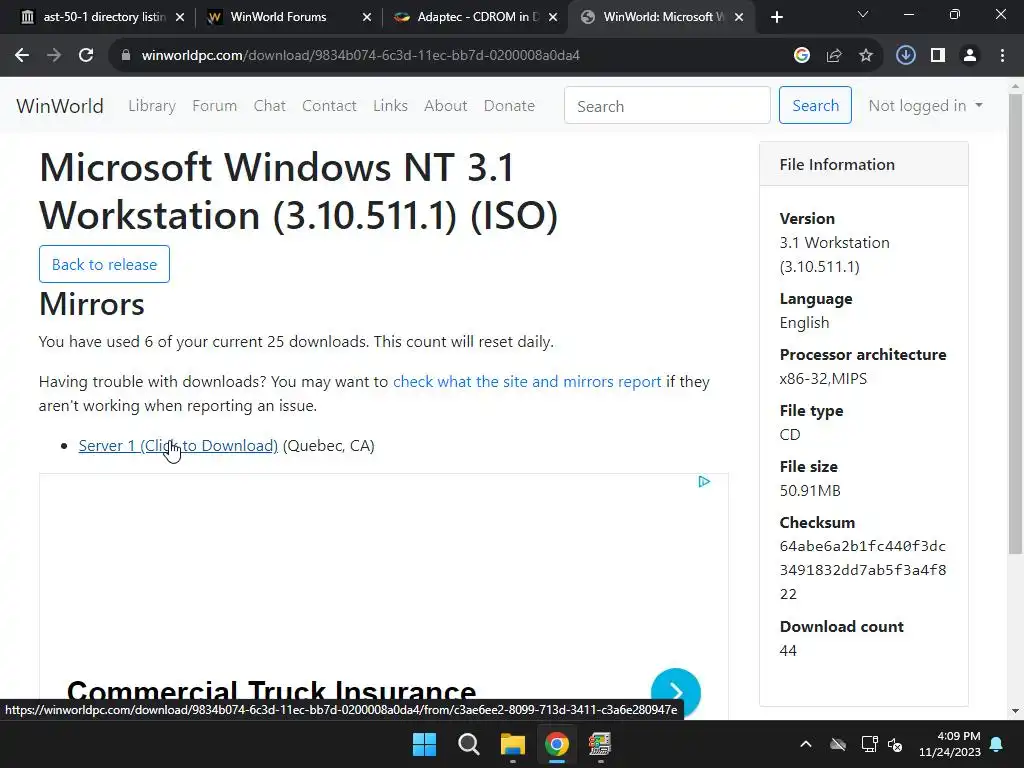Show hidden system tray icons
The image size is (1024, 768).
pyautogui.click(x=806, y=744)
